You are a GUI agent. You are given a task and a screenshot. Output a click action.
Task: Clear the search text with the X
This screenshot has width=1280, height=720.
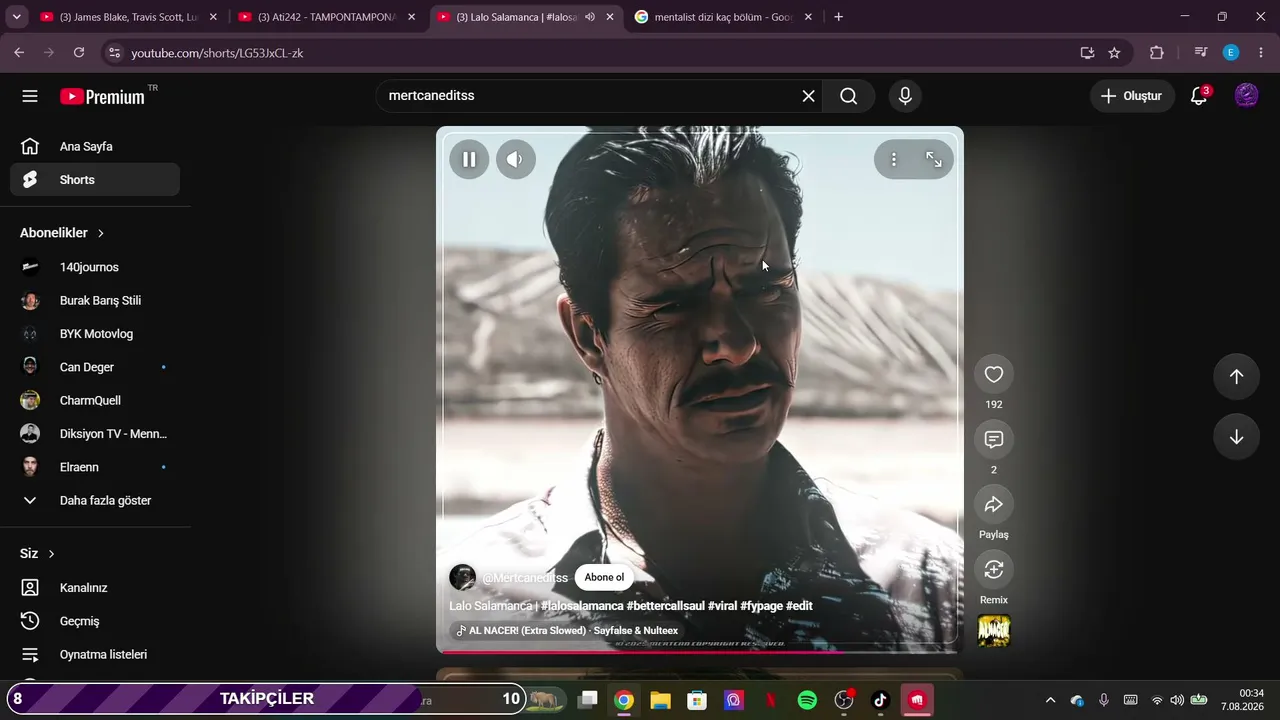pyautogui.click(x=808, y=96)
